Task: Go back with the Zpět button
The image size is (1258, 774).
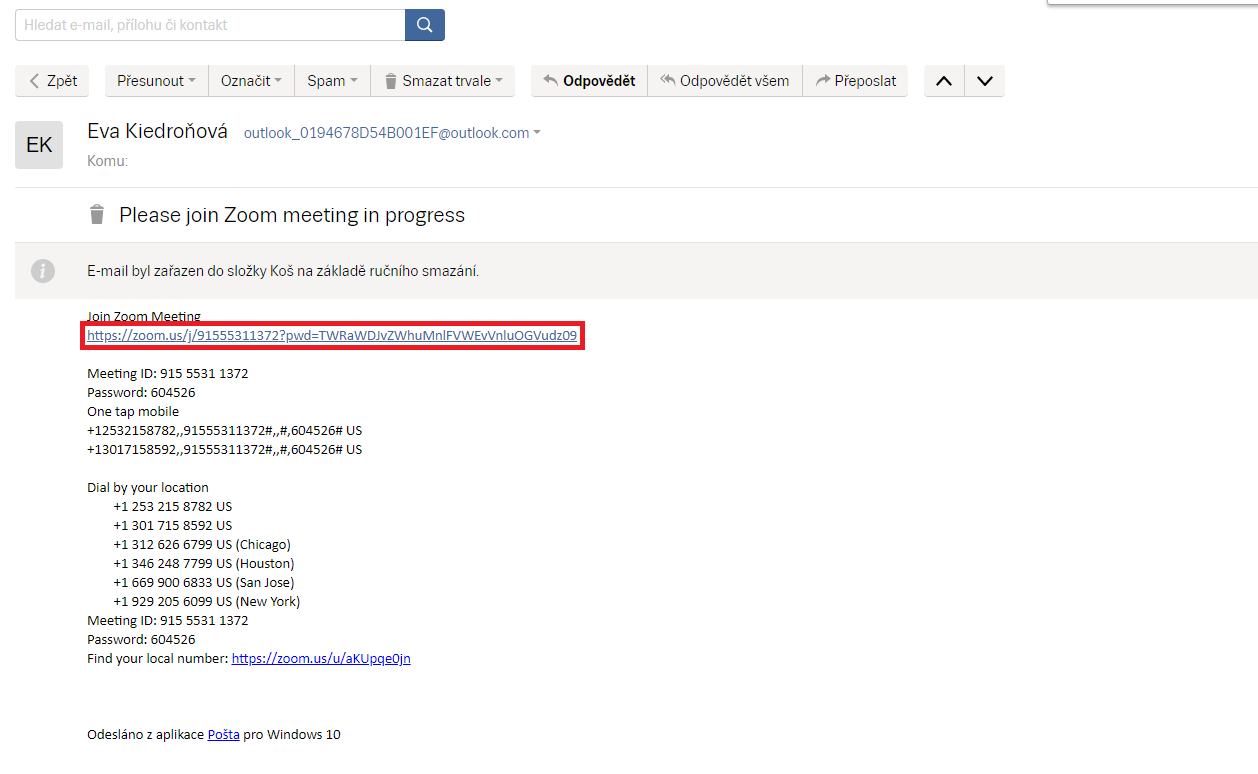Action: pyautogui.click(x=53, y=81)
